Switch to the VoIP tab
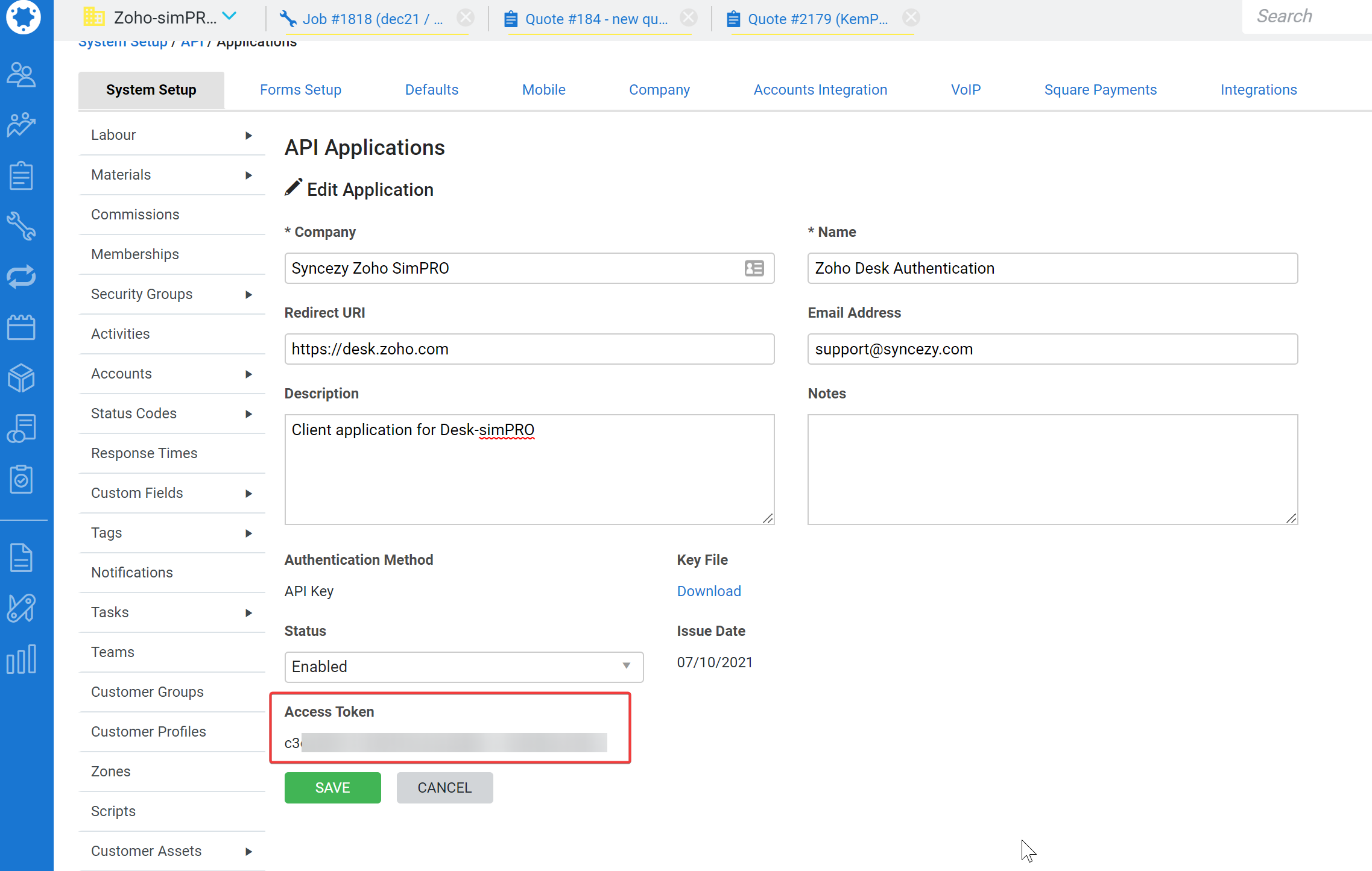The height and width of the screenshot is (871, 1372). (966, 90)
